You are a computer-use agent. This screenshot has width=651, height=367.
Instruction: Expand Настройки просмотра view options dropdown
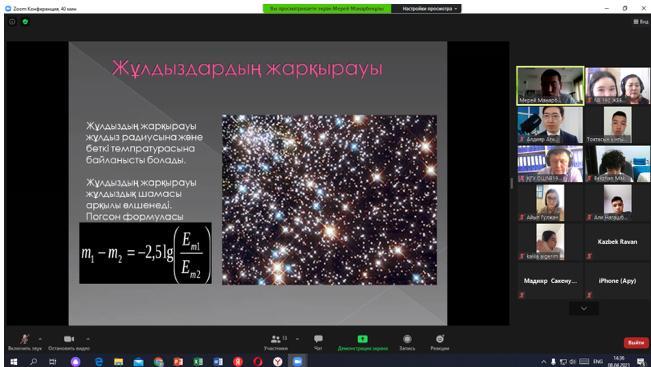(426, 8)
